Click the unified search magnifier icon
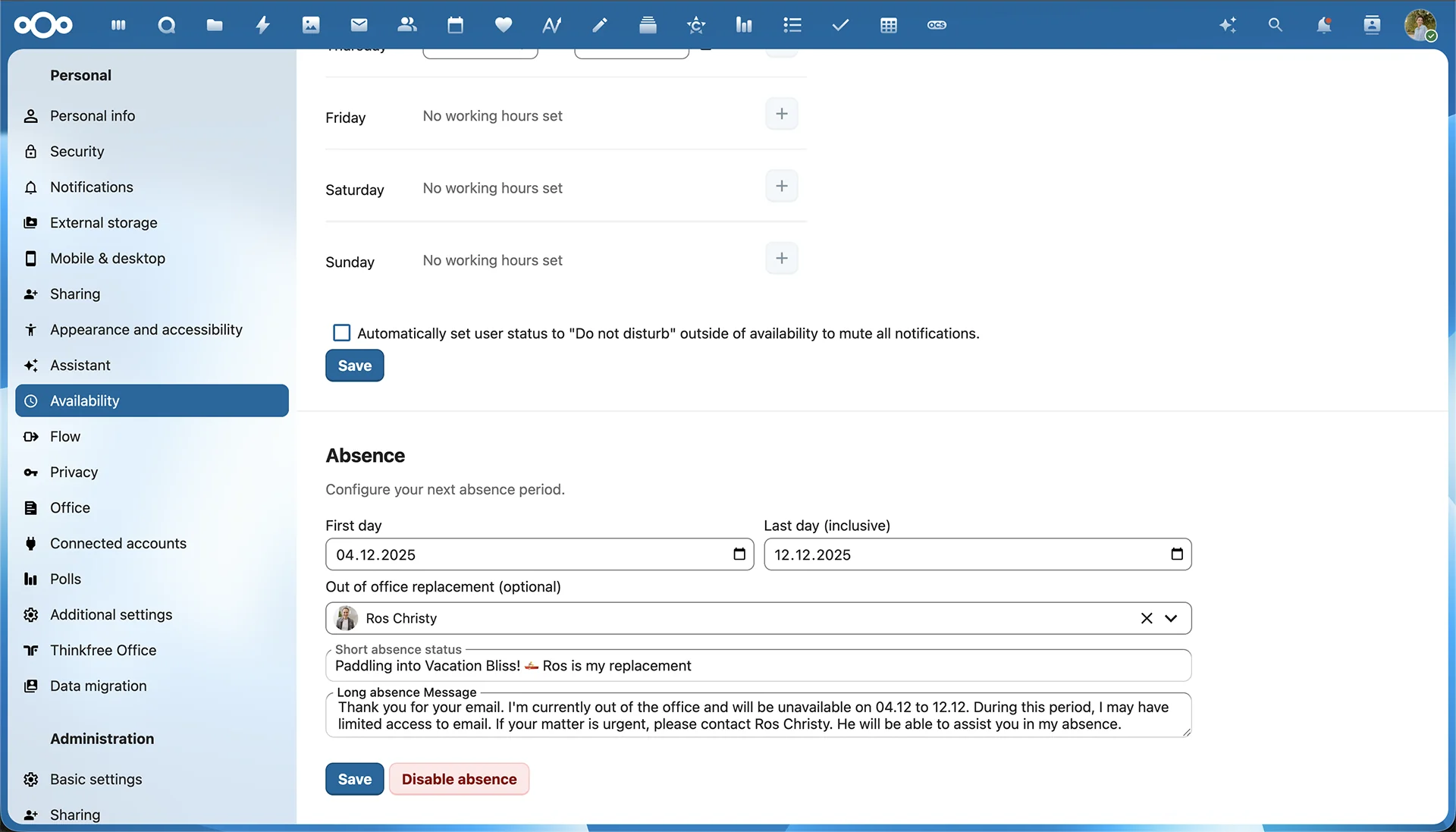1456x832 pixels. click(x=1275, y=25)
